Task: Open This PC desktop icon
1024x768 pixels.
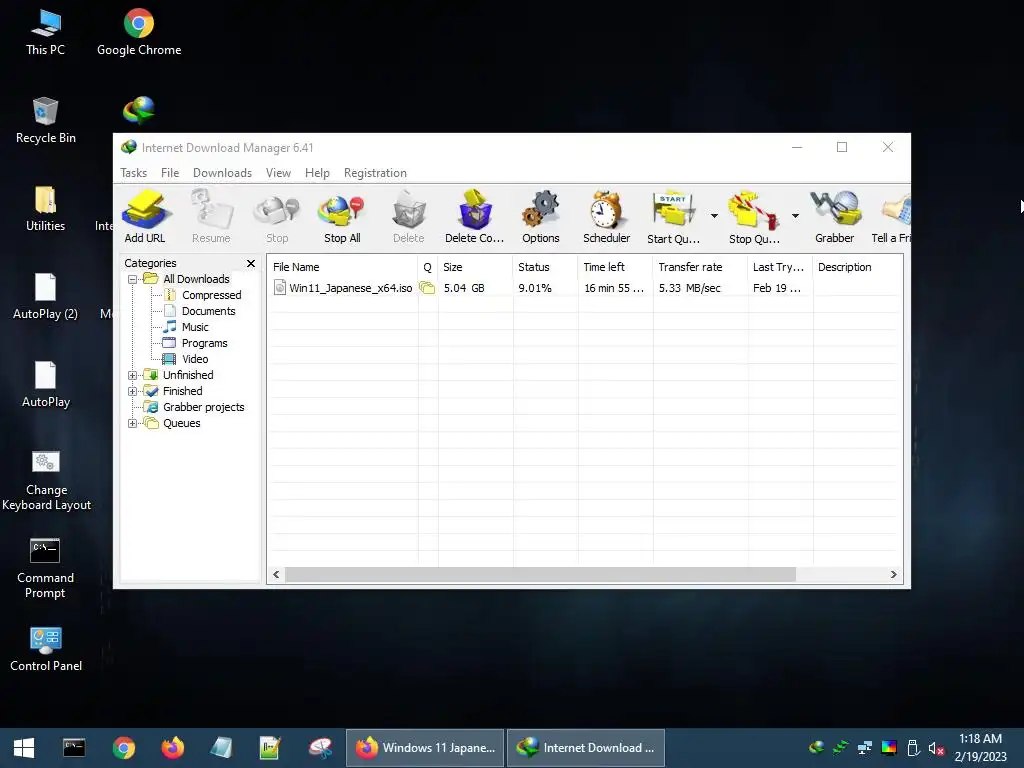Action: 46,32
